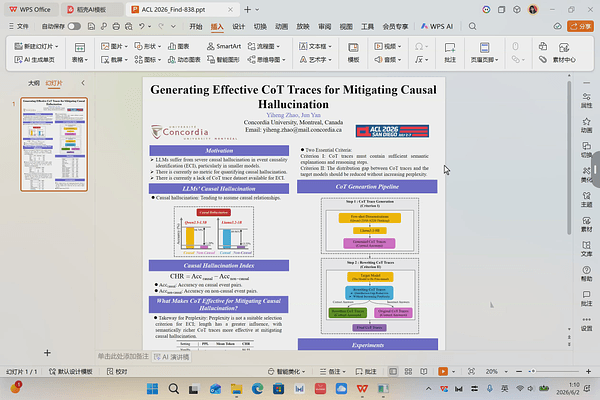
Task: Click the search magnifier in menu bar
Action: (473, 26)
